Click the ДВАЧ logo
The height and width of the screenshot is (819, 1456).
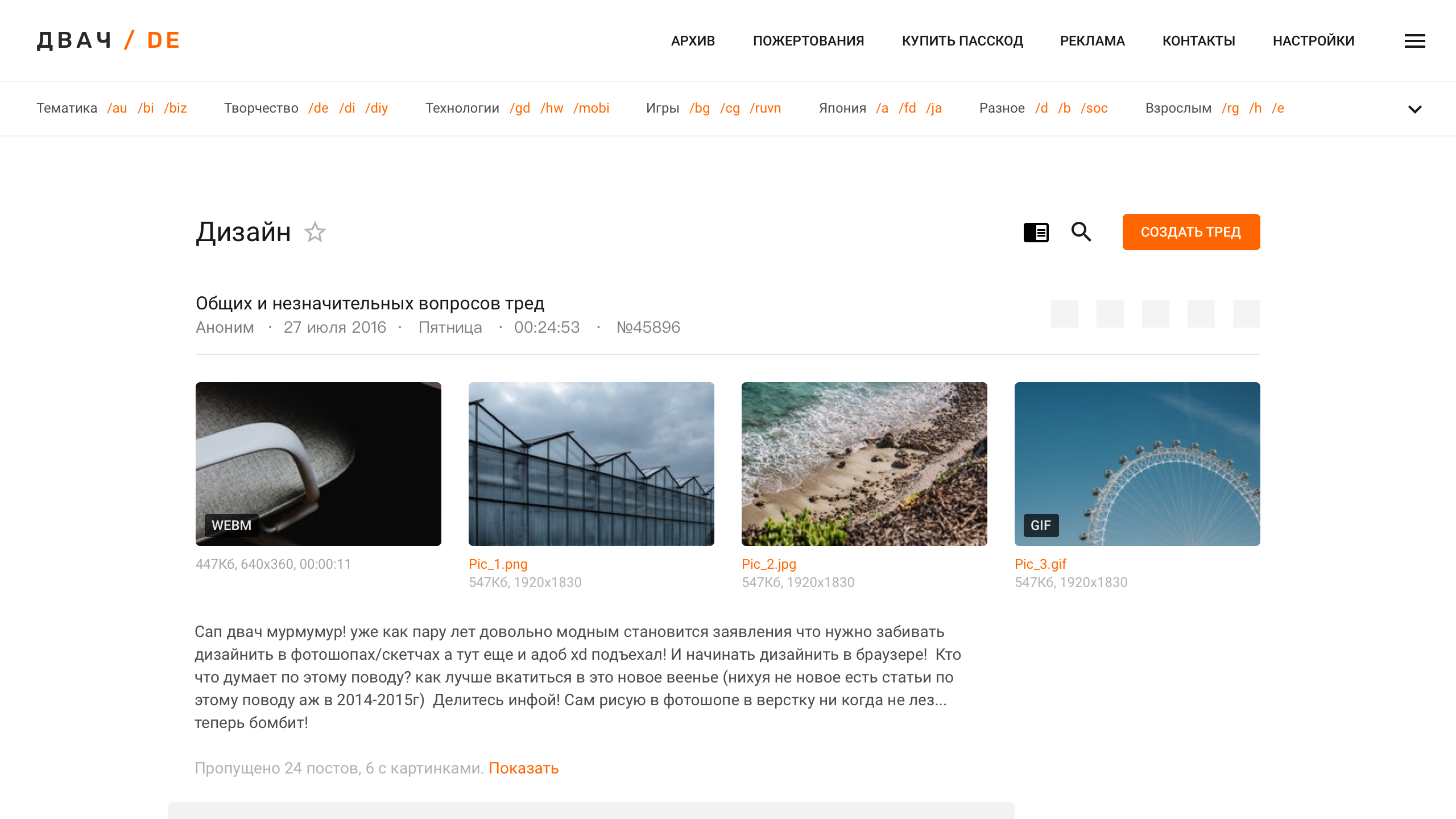point(75,40)
